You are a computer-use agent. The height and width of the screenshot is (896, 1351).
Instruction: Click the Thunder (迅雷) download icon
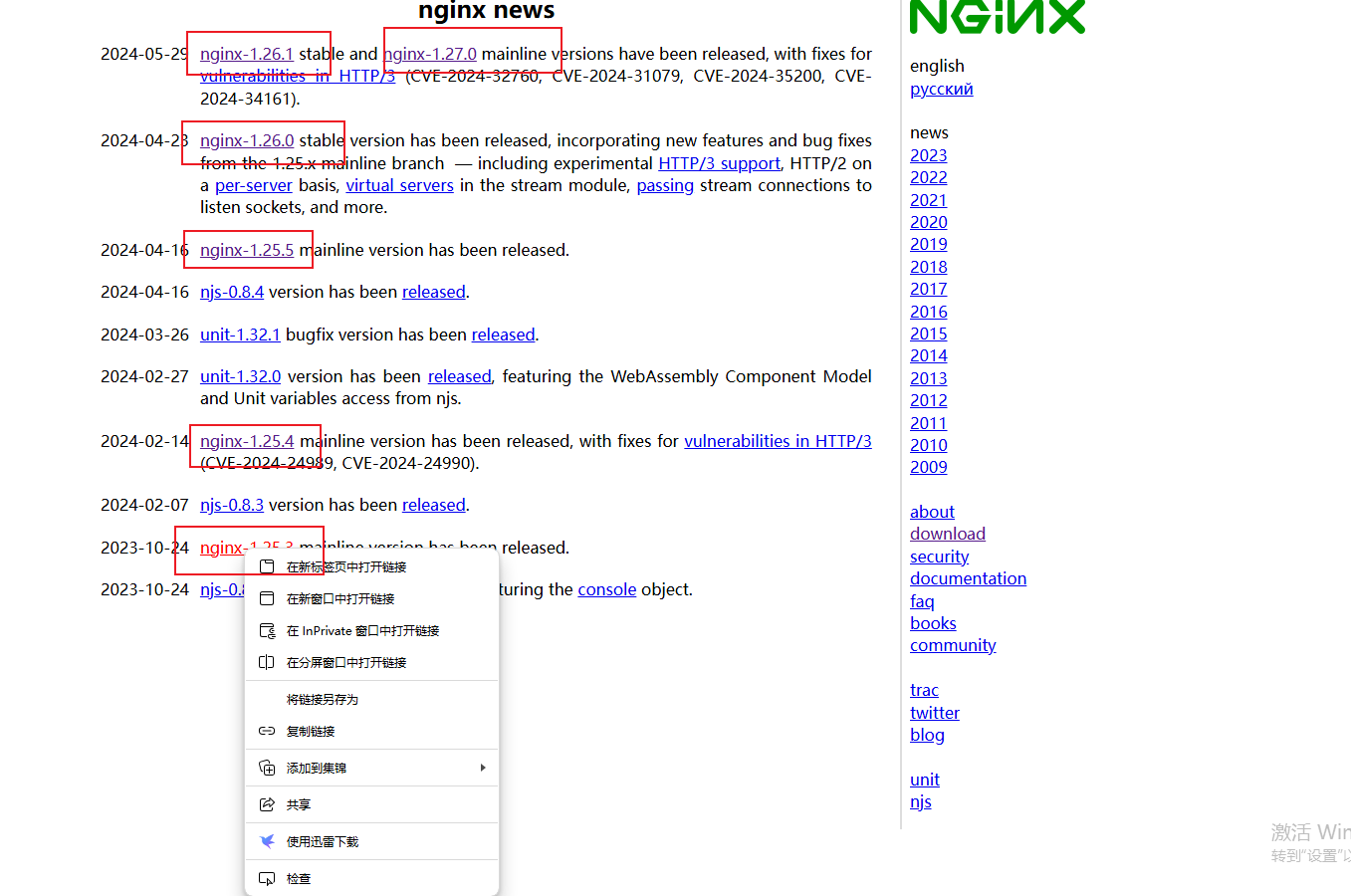(266, 840)
